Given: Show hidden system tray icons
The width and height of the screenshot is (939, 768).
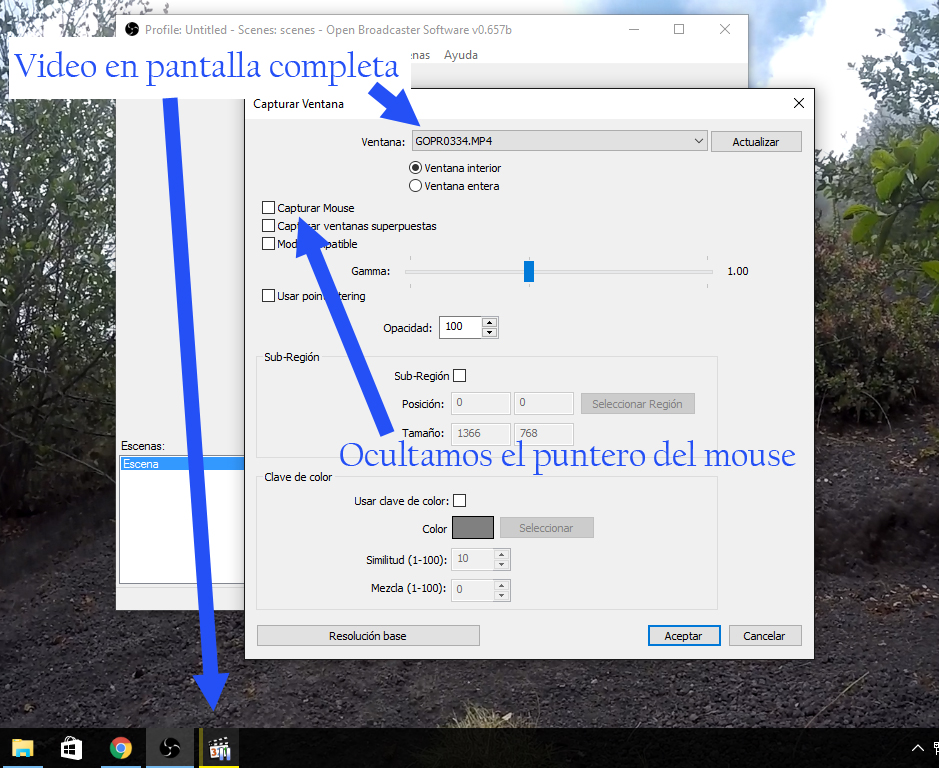Looking at the screenshot, I should click(917, 748).
